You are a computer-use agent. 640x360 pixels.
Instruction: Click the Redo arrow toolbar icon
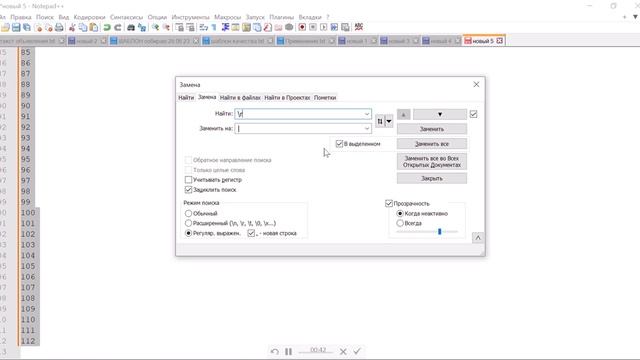tap(118, 27)
